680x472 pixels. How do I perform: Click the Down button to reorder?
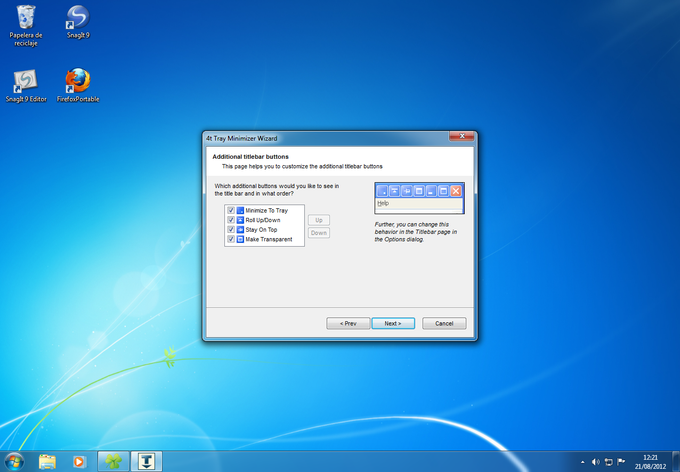pos(319,233)
